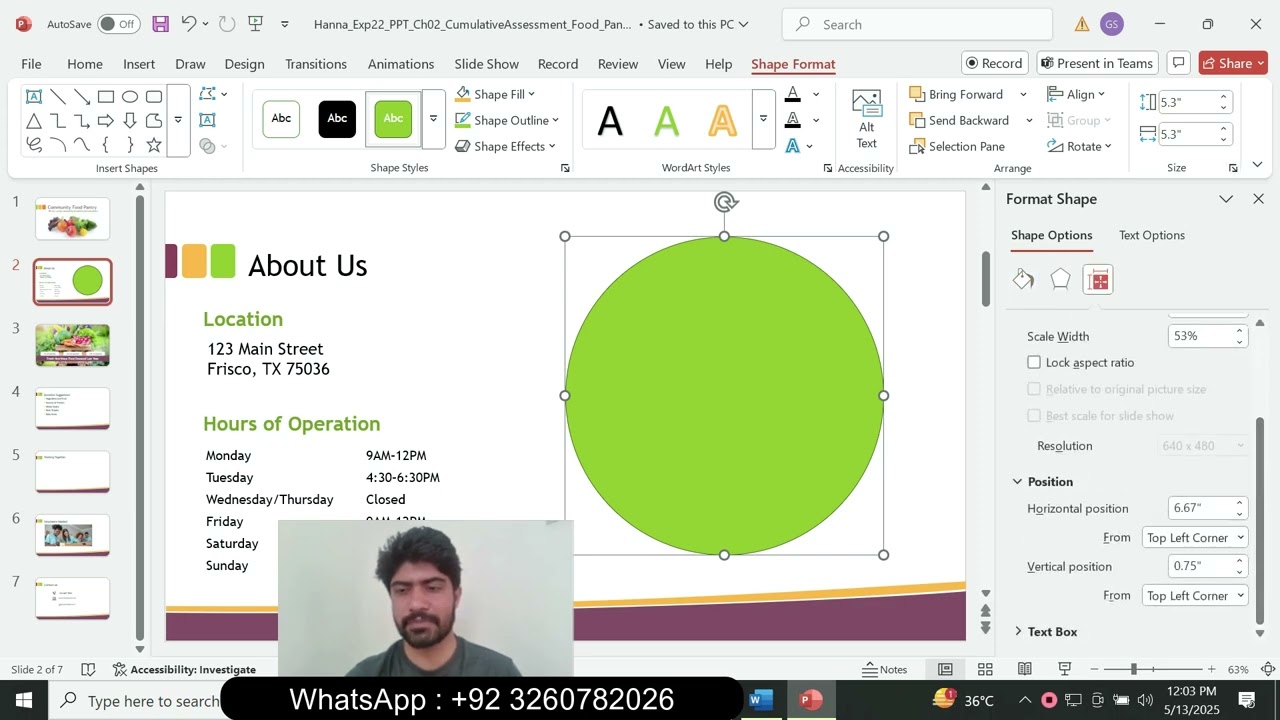Click the Horizontal position value field

(x=1201, y=508)
